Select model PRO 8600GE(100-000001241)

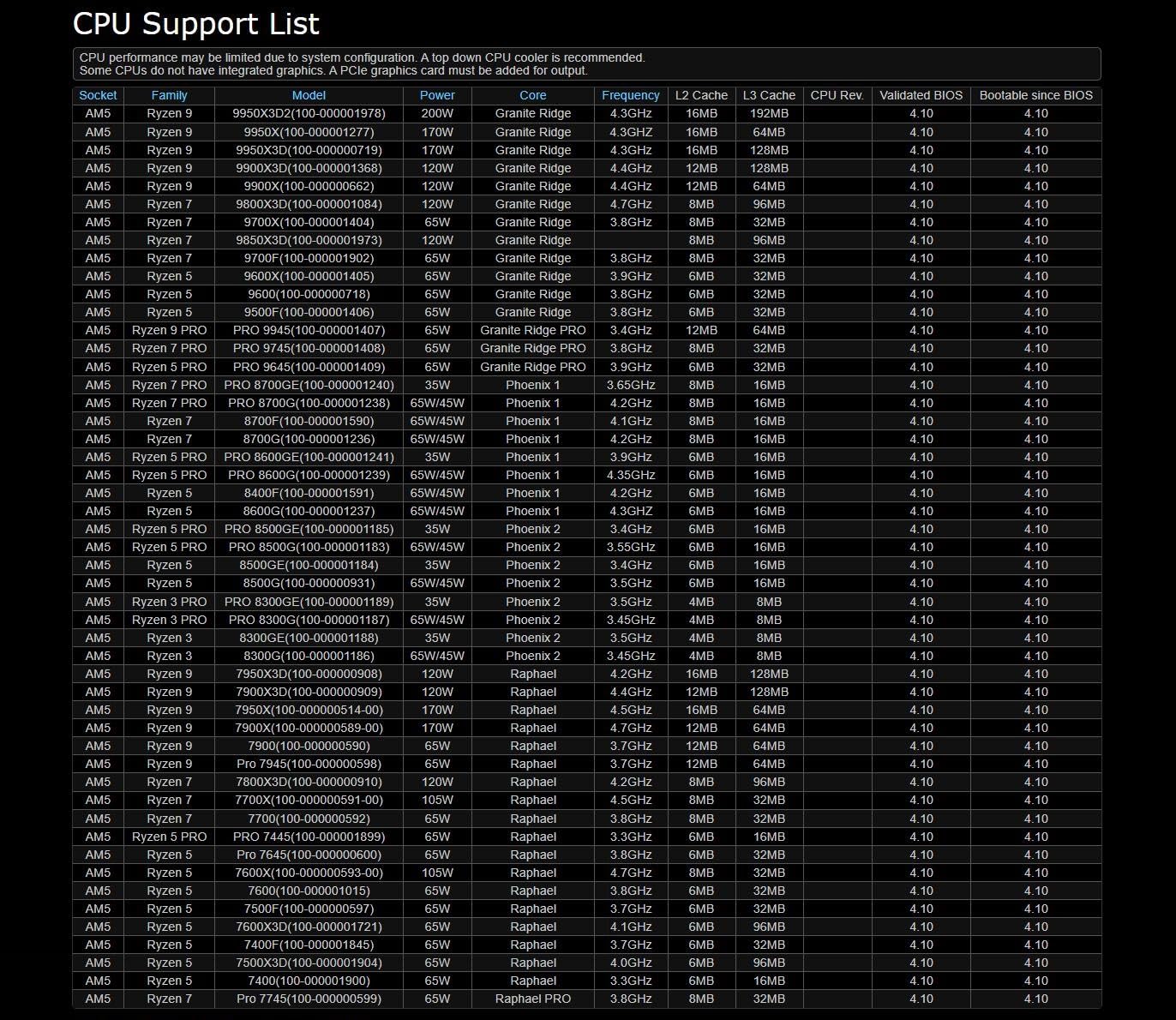point(309,457)
